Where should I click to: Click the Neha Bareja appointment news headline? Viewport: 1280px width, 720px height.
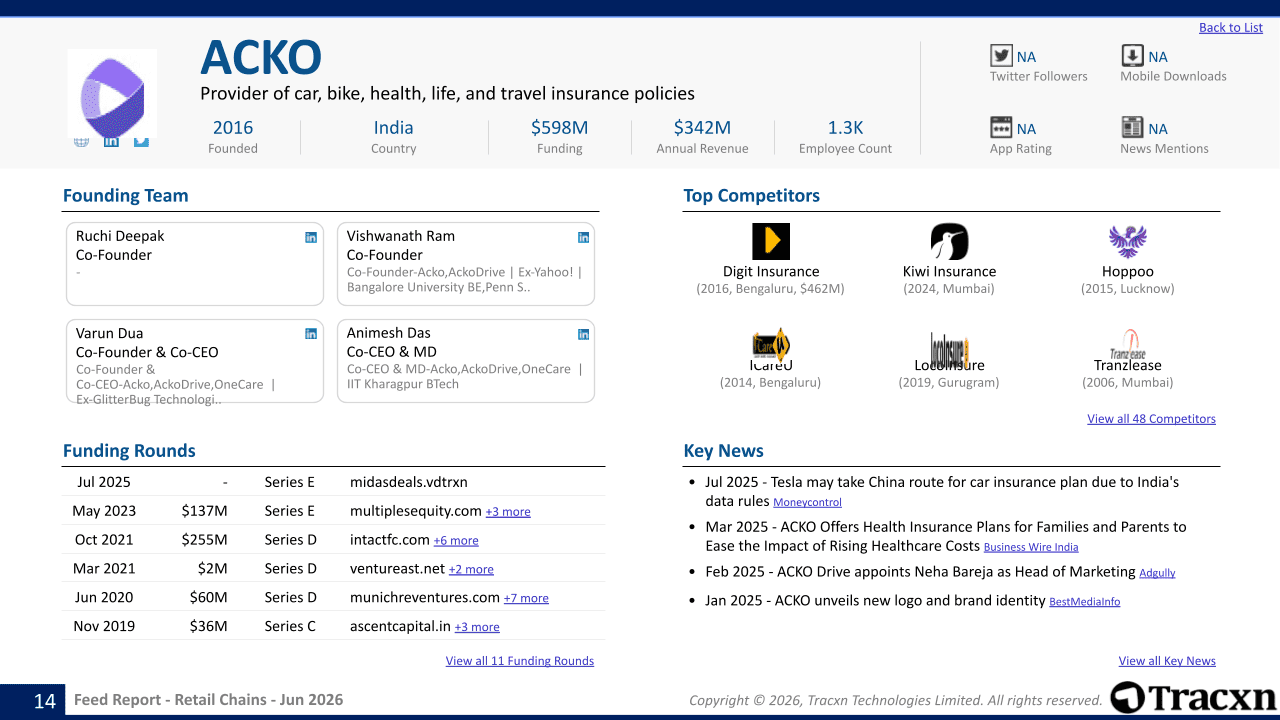click(x=920, y=572)
